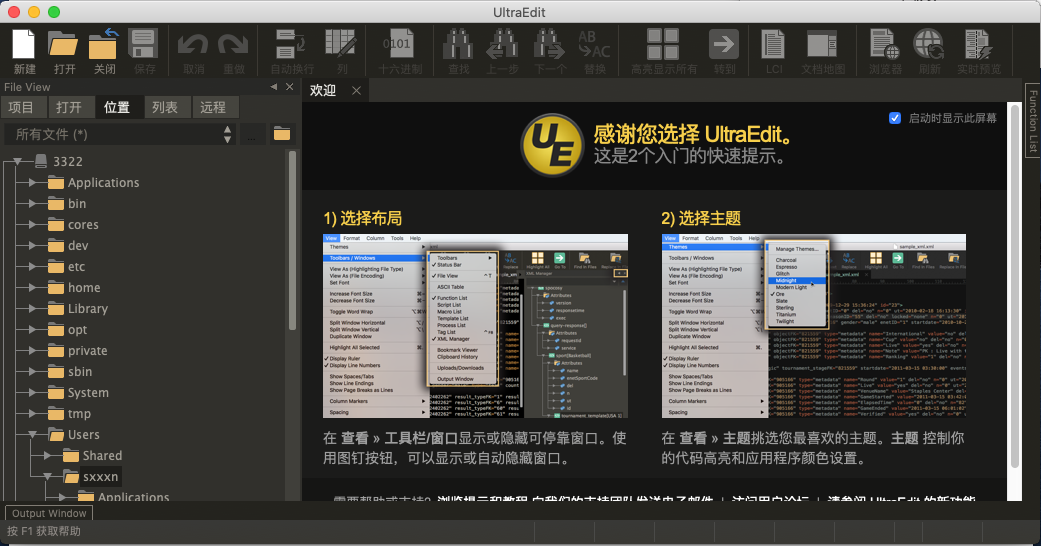The image size is (1041, 546).
Task: Click the 转到 (Go to) arrow icon
Action: point(724,45)
